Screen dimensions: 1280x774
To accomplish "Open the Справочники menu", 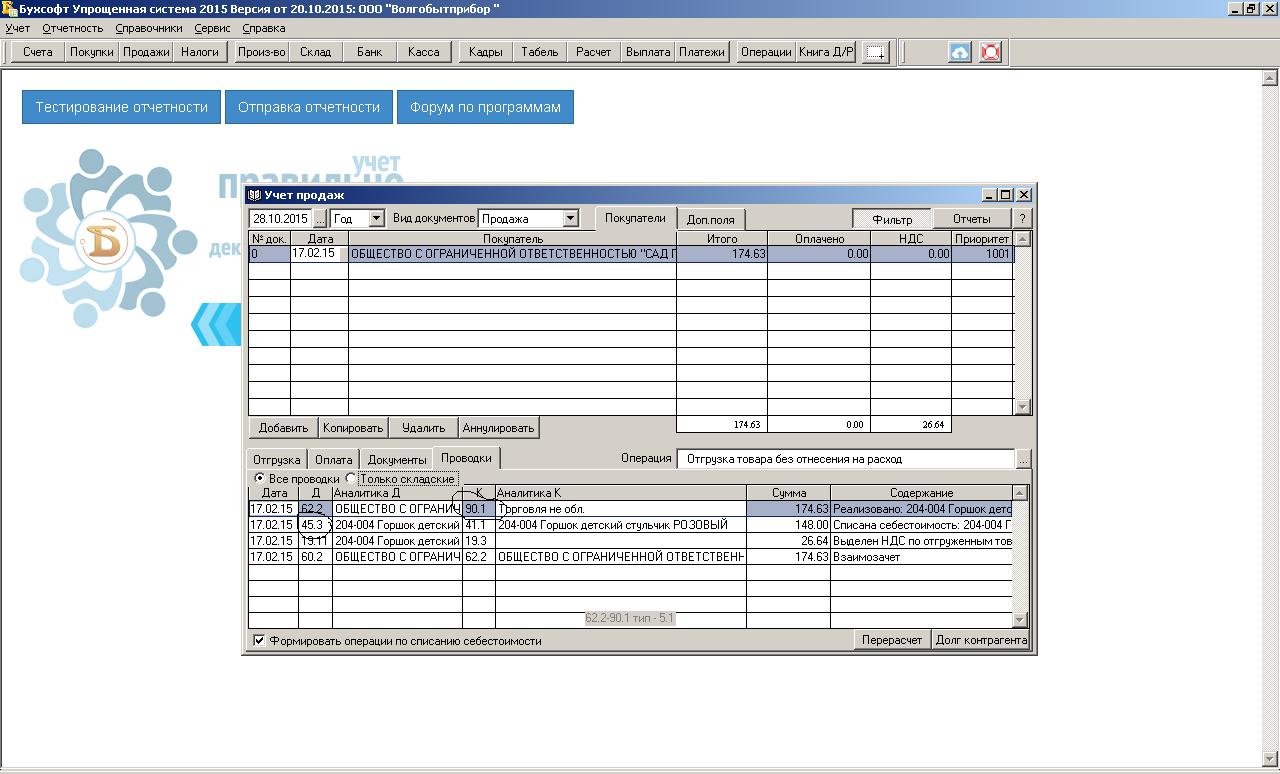I will (148, 28).
